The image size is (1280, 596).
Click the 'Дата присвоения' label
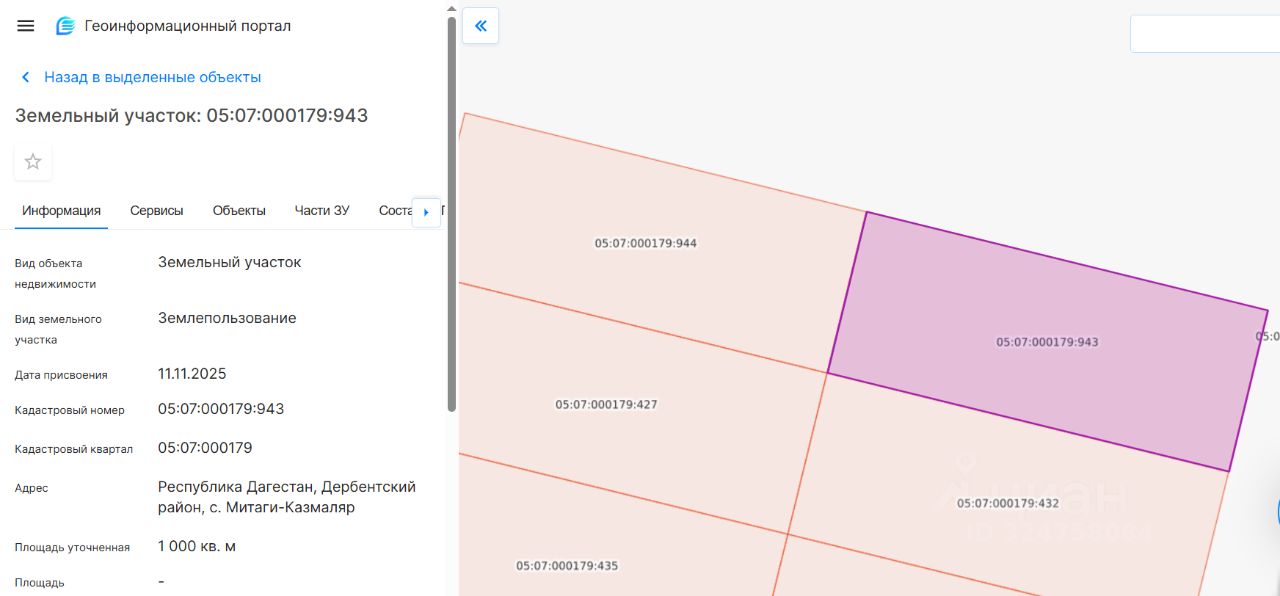click(x=61, y=375)
